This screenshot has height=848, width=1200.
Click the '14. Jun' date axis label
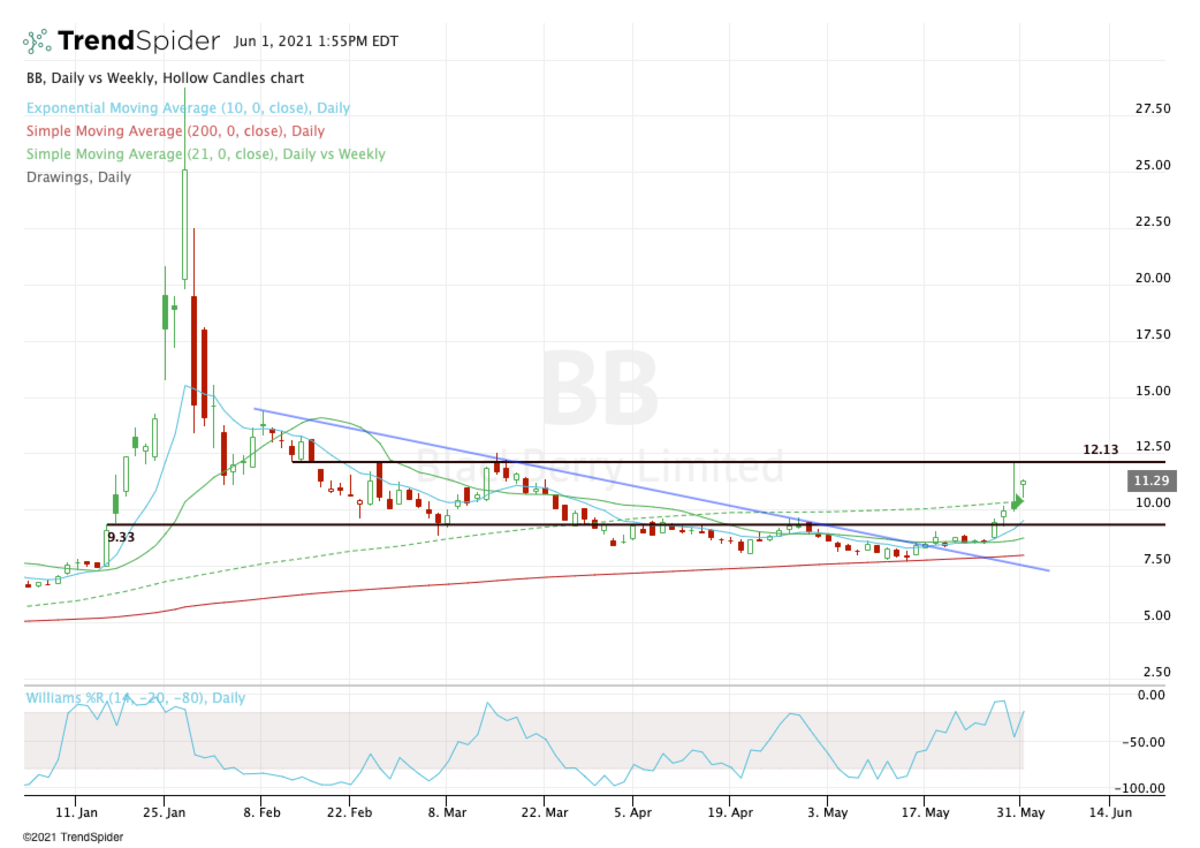1109,813
